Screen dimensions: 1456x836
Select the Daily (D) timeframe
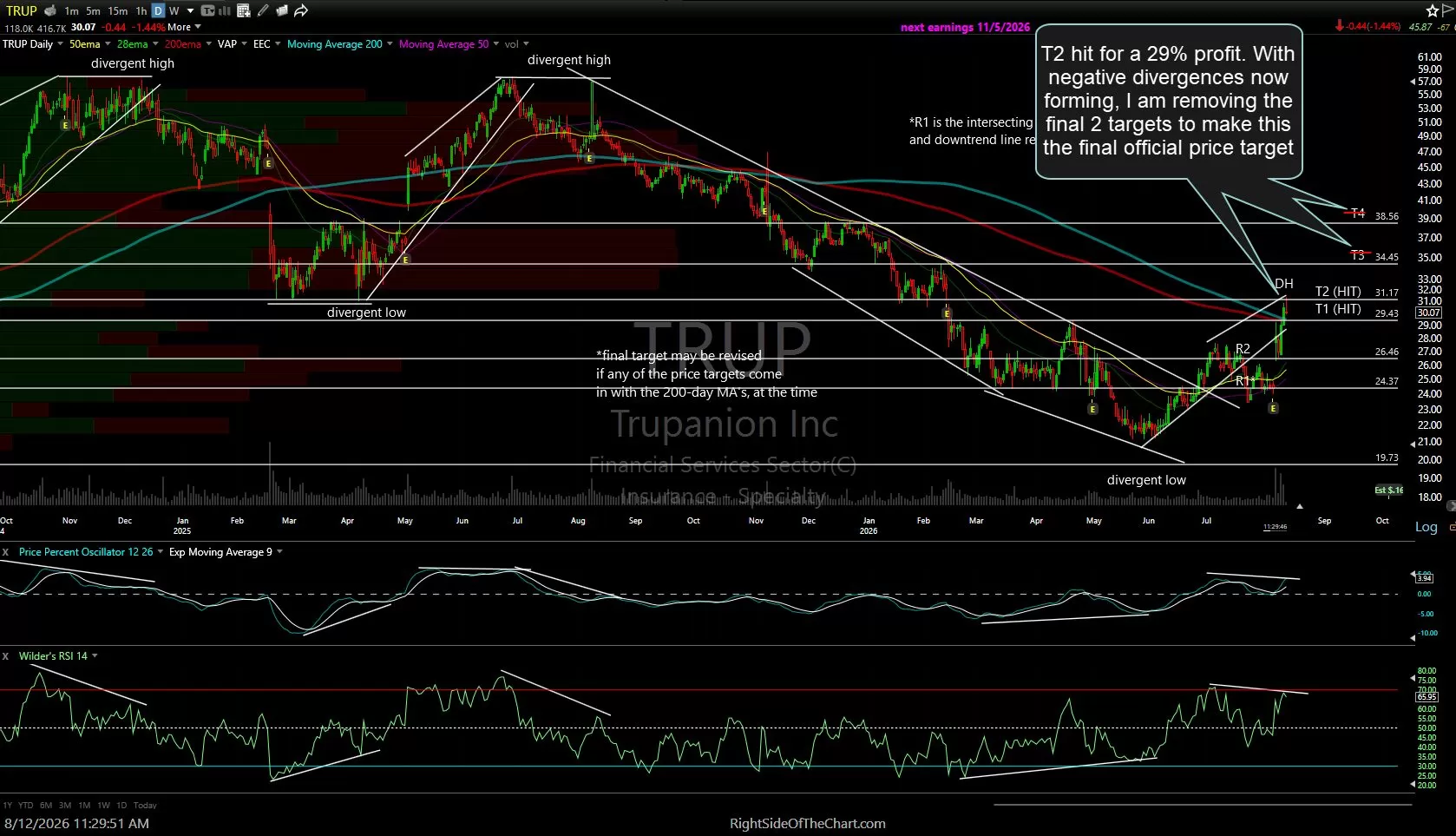158,10
